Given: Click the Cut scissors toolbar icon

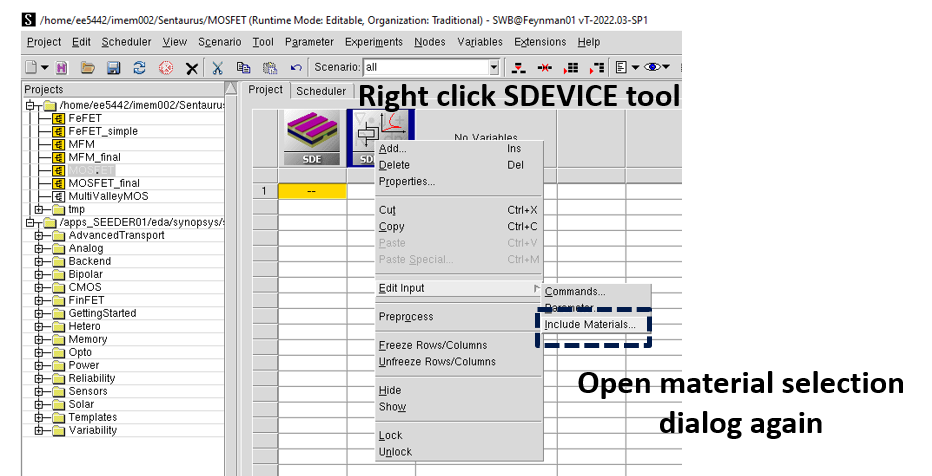Looking at the screenshot, I should (217, 67).
